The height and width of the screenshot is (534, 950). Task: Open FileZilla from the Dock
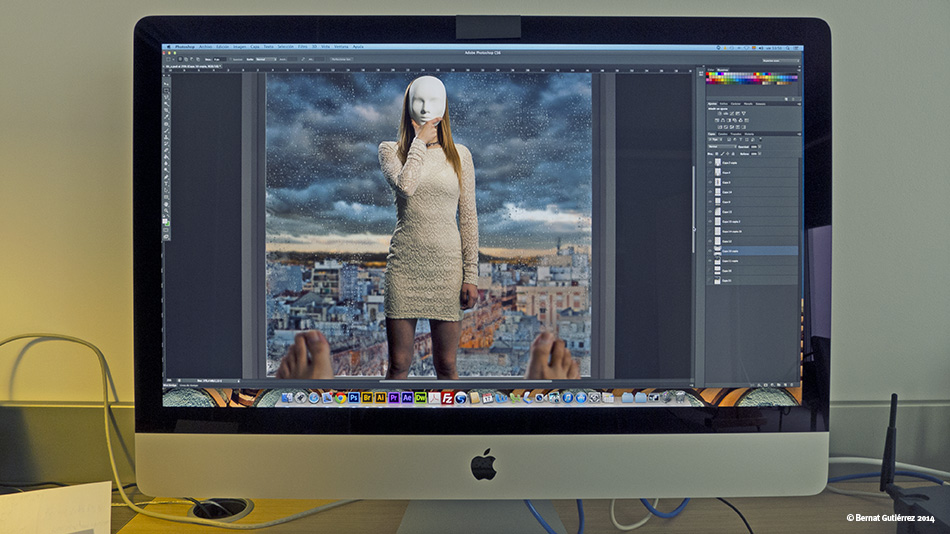tap(447, 398)
